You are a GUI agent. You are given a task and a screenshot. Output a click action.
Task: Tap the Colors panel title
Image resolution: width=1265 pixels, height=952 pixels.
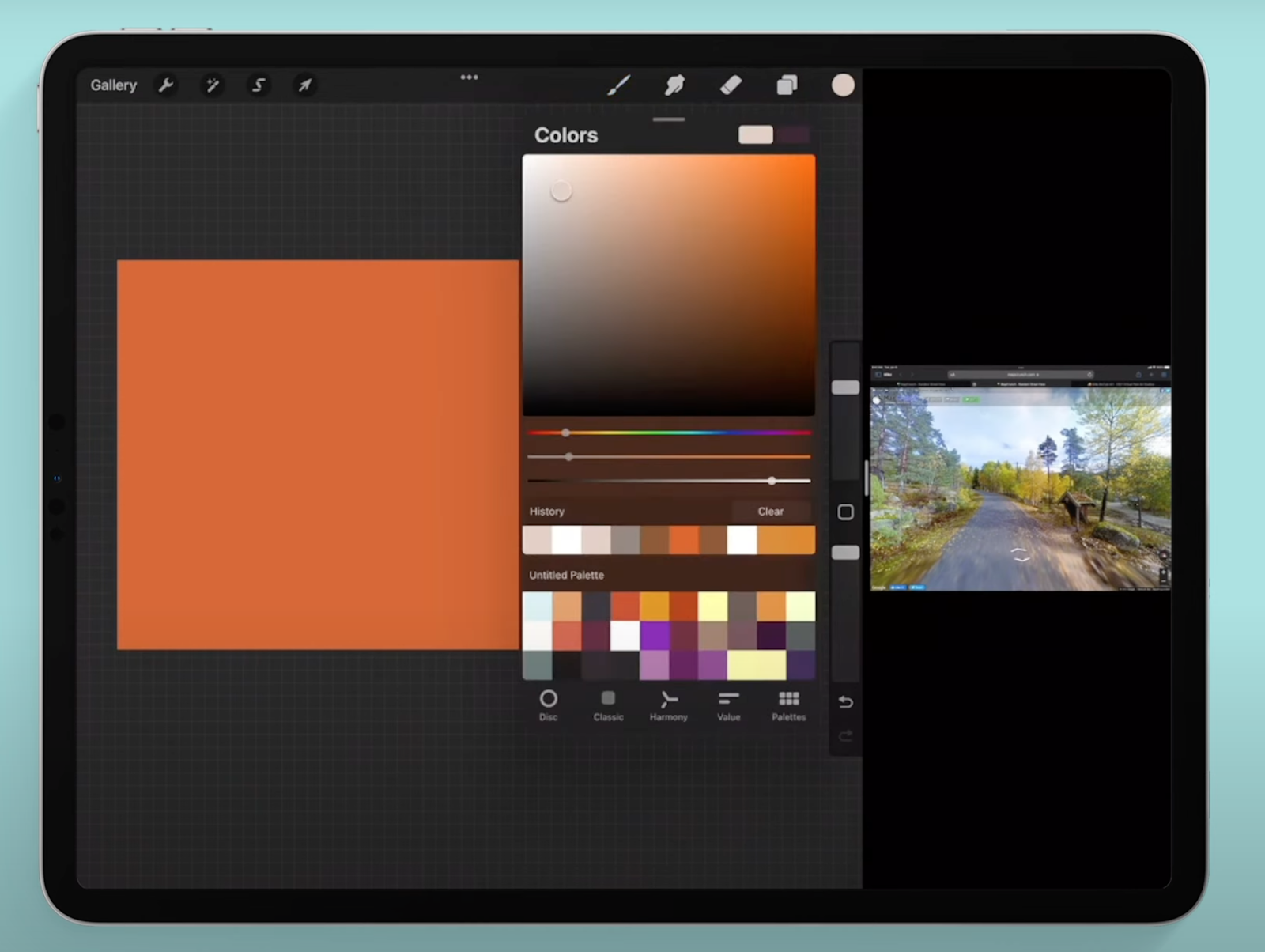[x=566, y=135]
